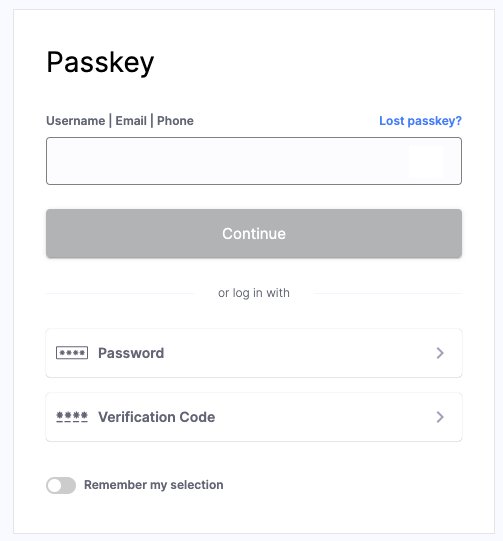The image size is (503, 541).
Task: Click the "or log in with" divider text
Action: pyautogui.click(x=254, y=293)
